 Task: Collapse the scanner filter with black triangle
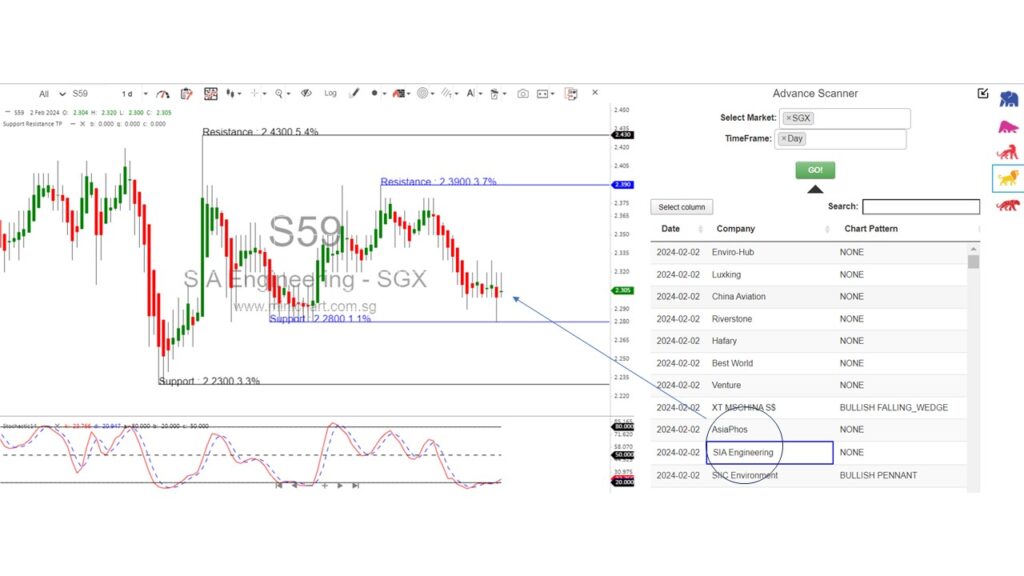point(815,188)
